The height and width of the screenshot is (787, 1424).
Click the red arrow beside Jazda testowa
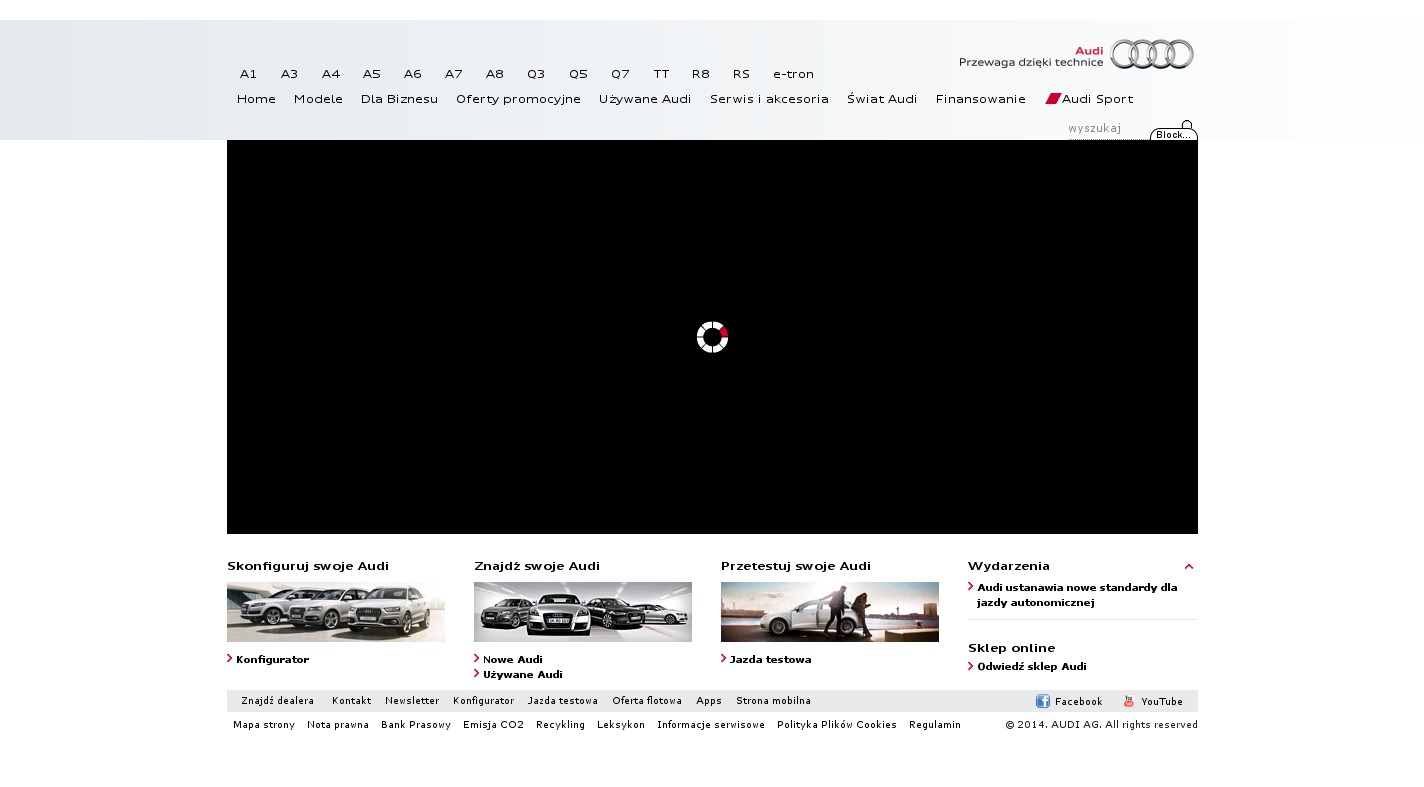click(724, 658)
